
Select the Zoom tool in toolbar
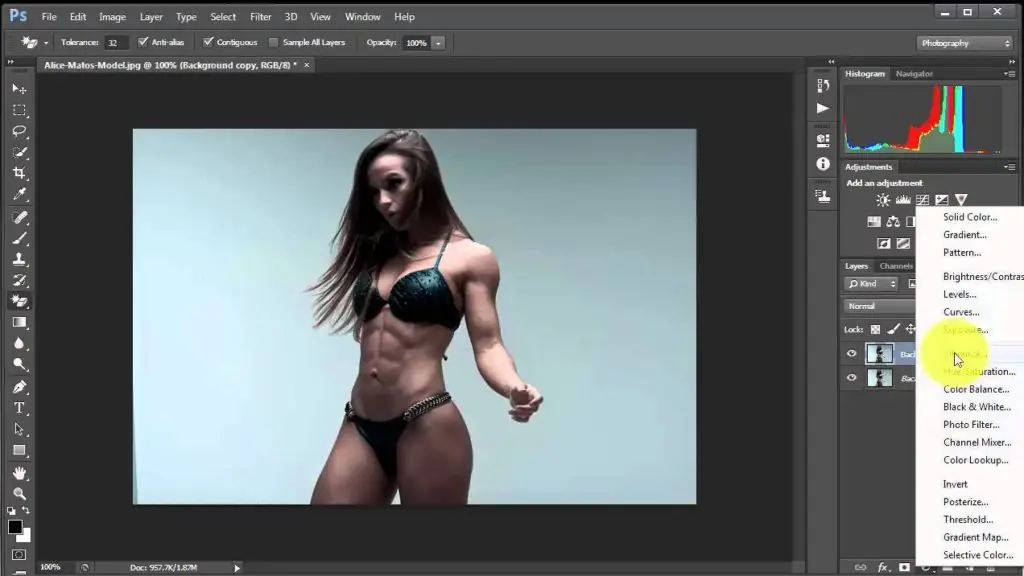click(x=19, y=494)
